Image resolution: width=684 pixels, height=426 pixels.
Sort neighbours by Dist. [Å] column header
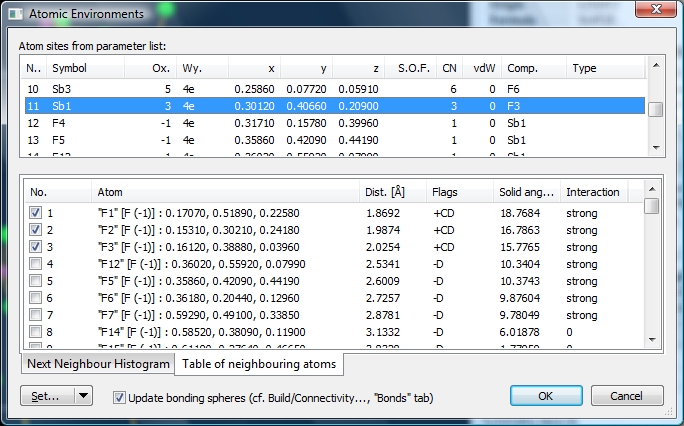pos(391,191)
